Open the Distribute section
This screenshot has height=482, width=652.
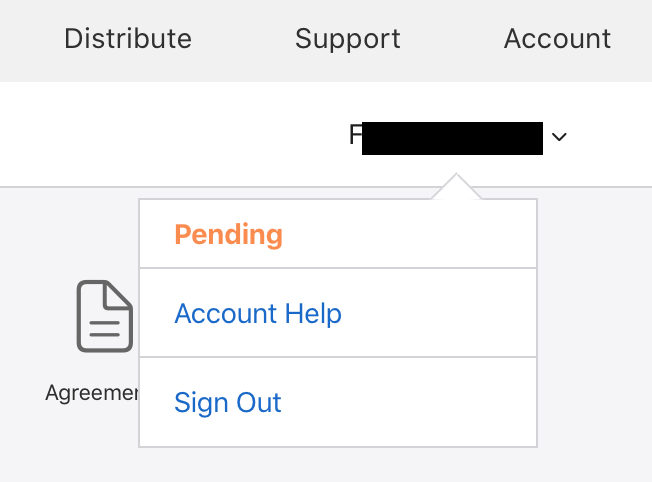click(x=128, y=39)
